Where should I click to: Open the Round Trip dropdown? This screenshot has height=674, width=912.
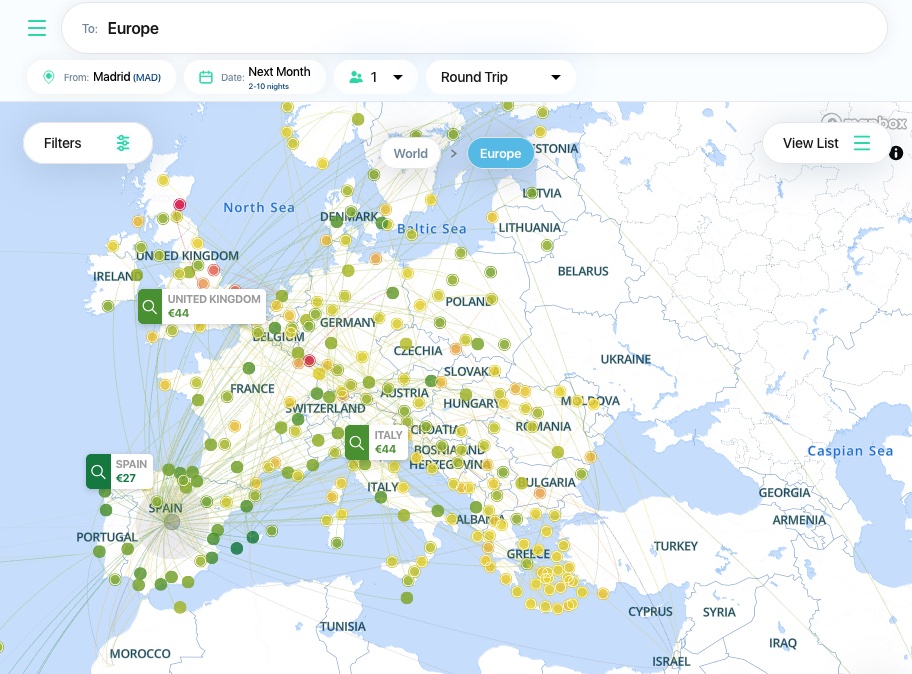501,77
